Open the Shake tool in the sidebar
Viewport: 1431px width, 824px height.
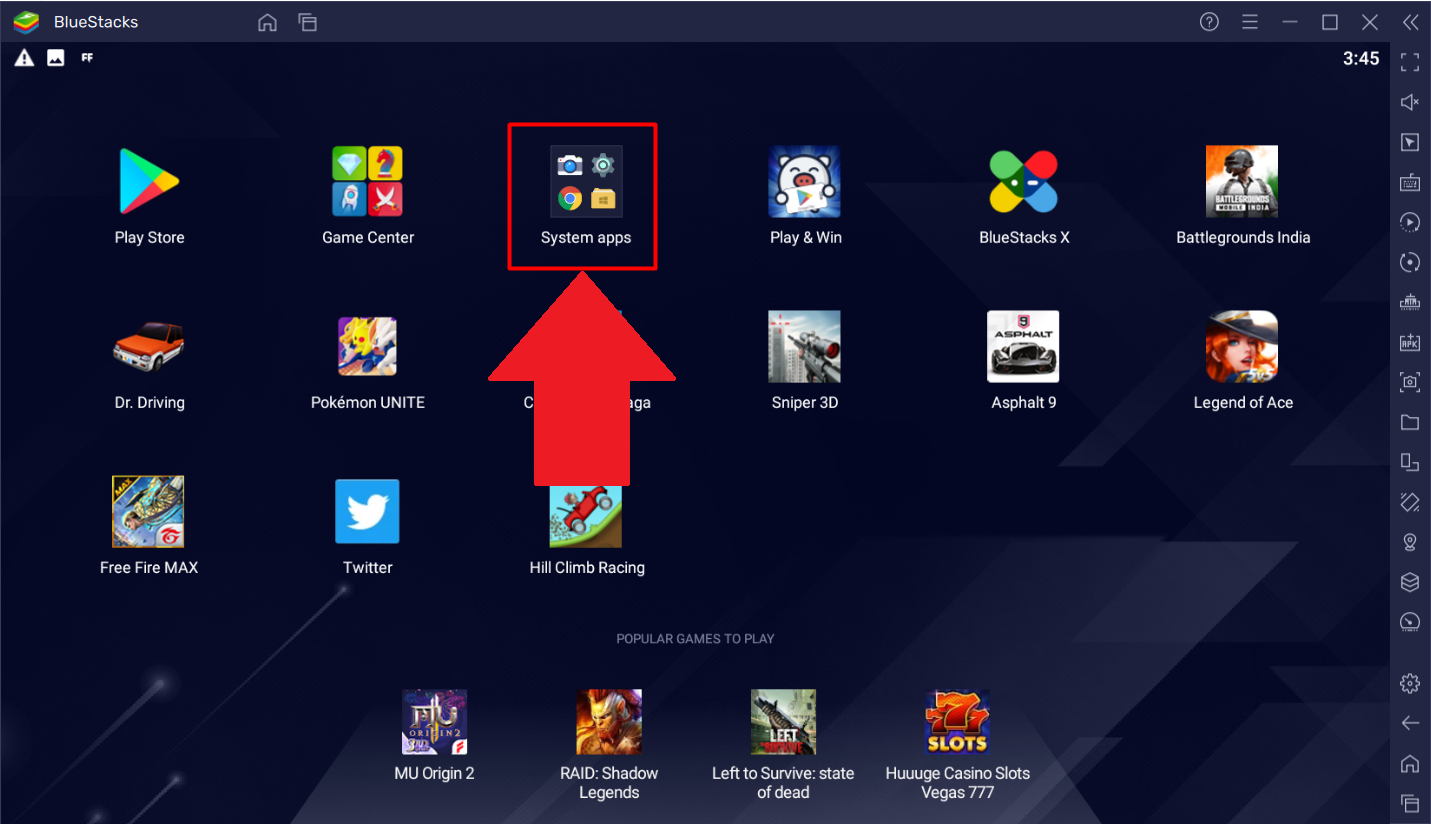(x=1409, y=502)
